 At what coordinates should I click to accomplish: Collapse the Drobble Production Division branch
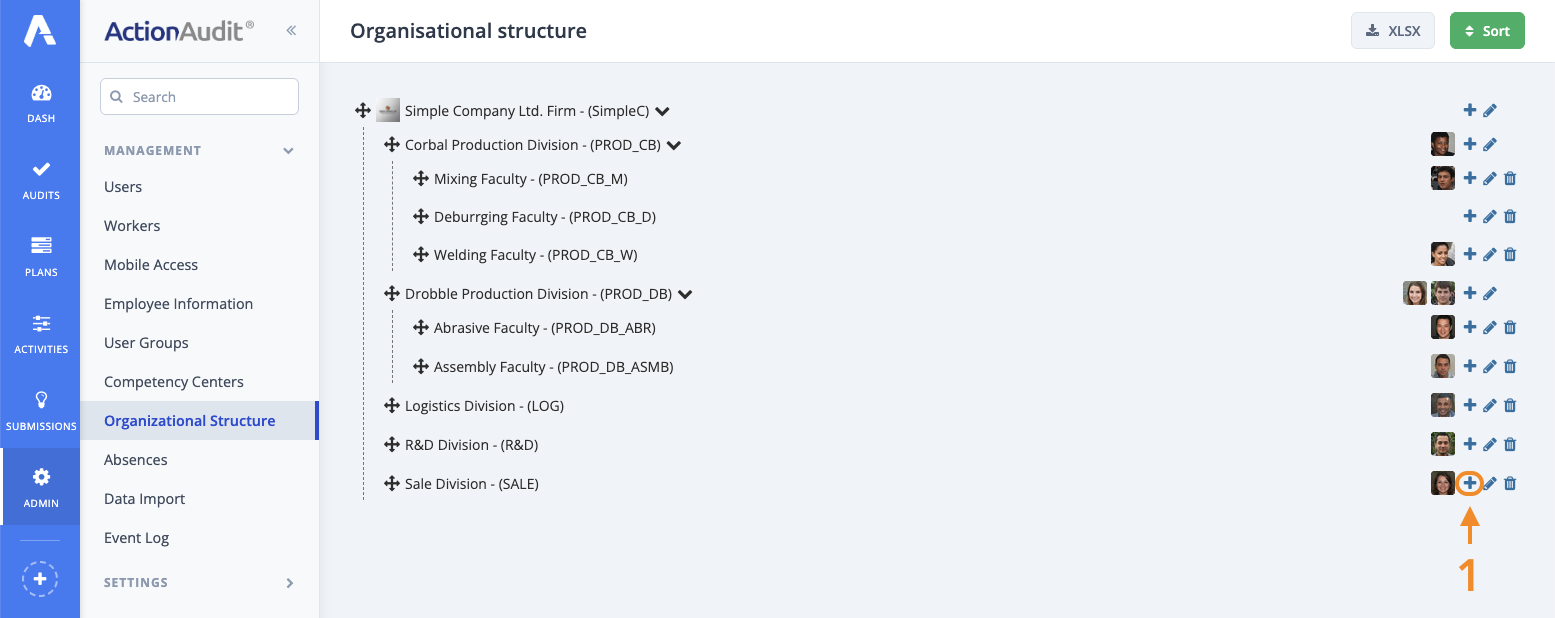(x=685, y=294)
